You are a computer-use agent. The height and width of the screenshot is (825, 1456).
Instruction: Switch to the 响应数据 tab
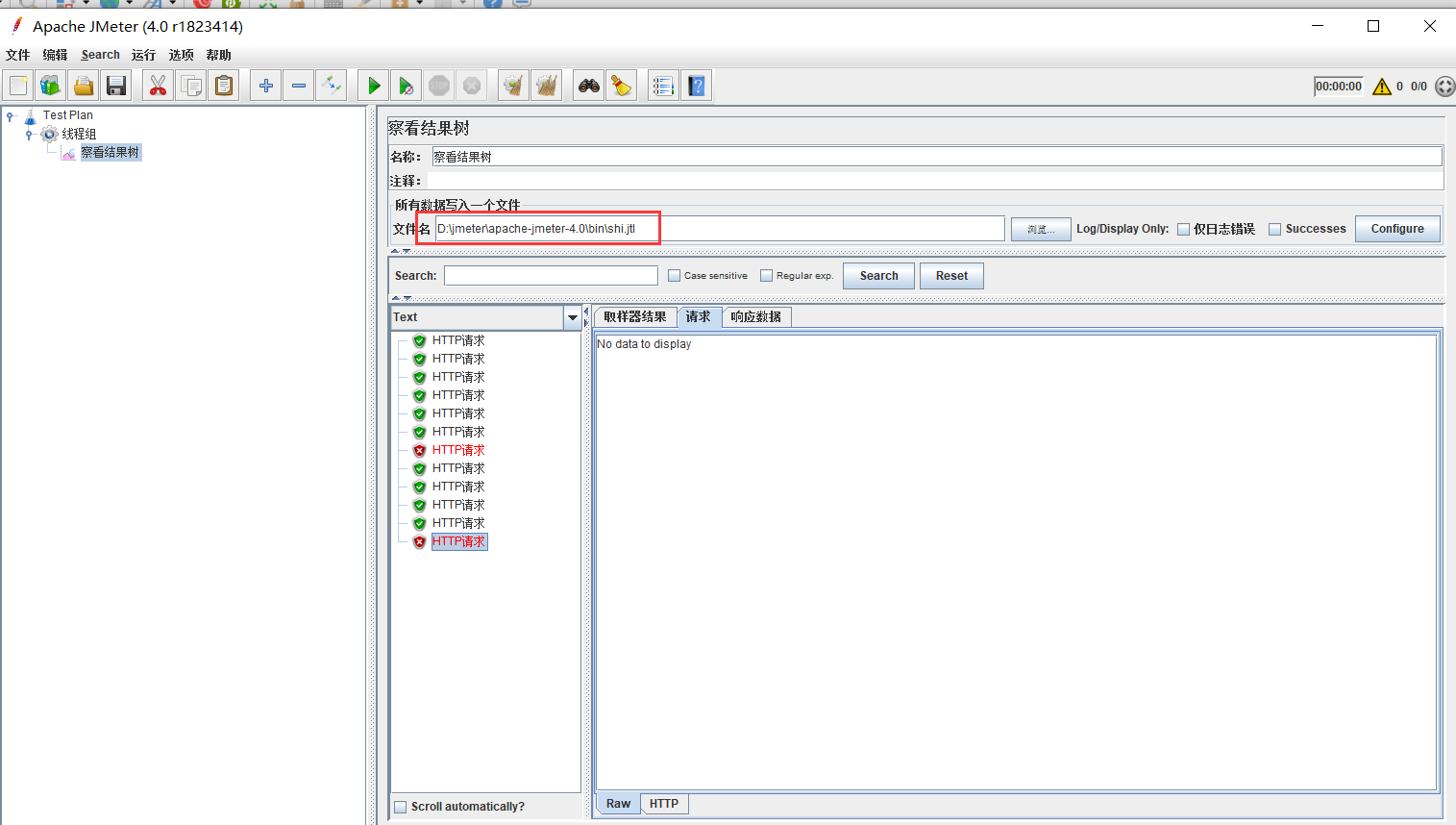pos(756,317)
